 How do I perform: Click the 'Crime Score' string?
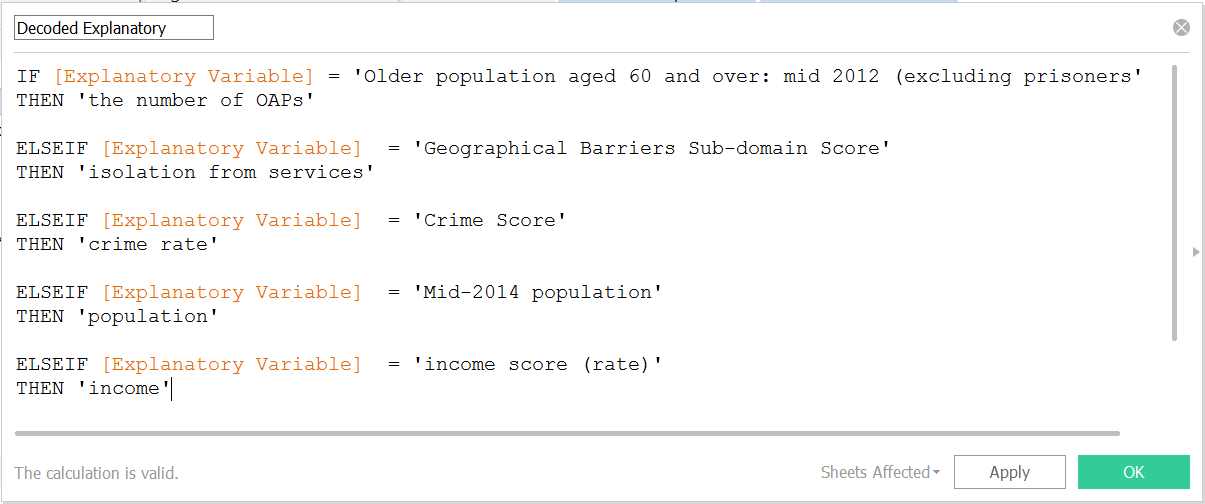[x=490, y=220]
